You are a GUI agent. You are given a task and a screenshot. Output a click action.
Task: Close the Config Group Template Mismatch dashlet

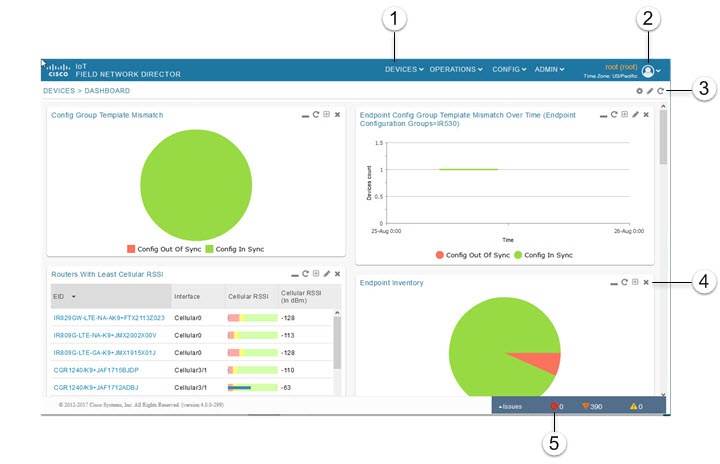(338, 115)
